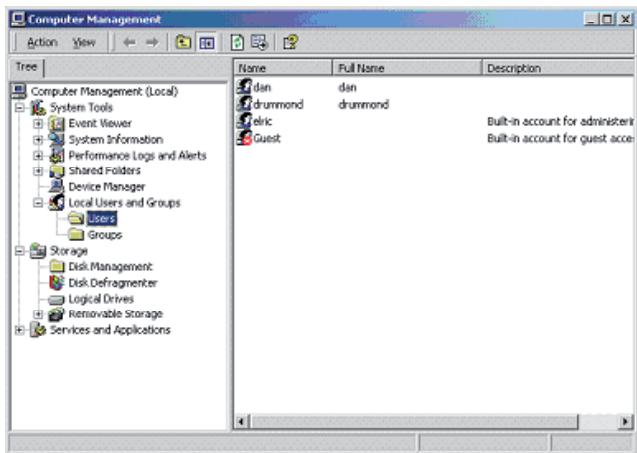The image size is (637, 453).
Task: Click the Local Users and Groups icon
Action: pos(56,202)
